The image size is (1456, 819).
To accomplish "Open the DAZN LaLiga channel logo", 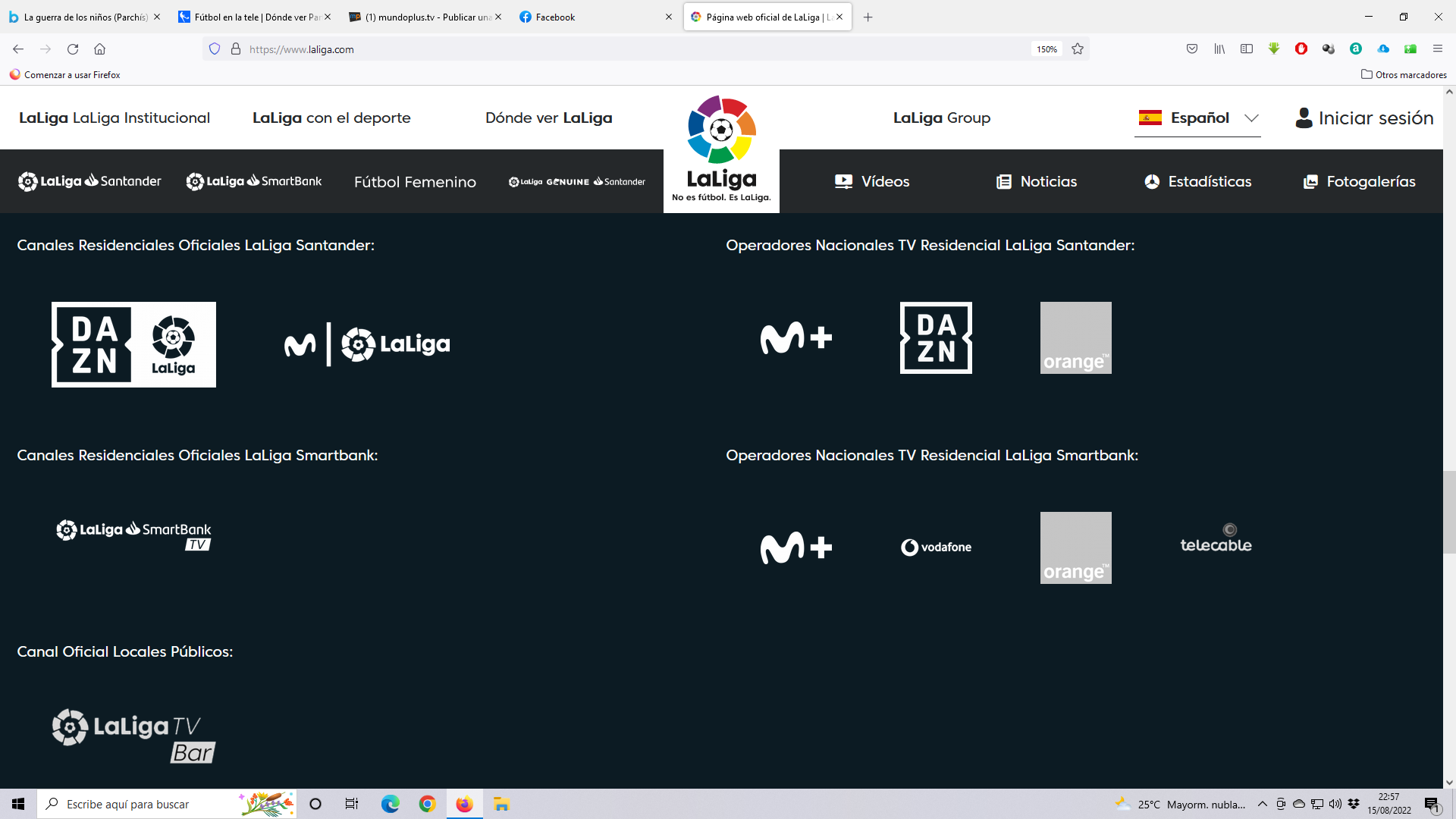I will click(133, 344).
